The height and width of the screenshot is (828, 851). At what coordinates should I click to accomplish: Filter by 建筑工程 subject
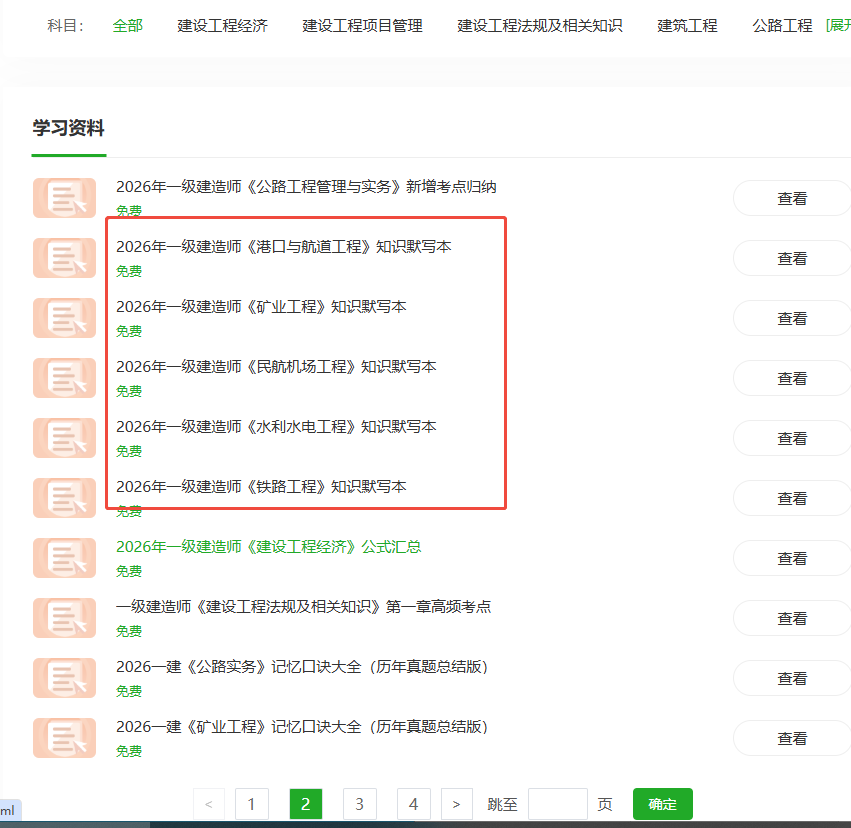click(x=687, y=26)
